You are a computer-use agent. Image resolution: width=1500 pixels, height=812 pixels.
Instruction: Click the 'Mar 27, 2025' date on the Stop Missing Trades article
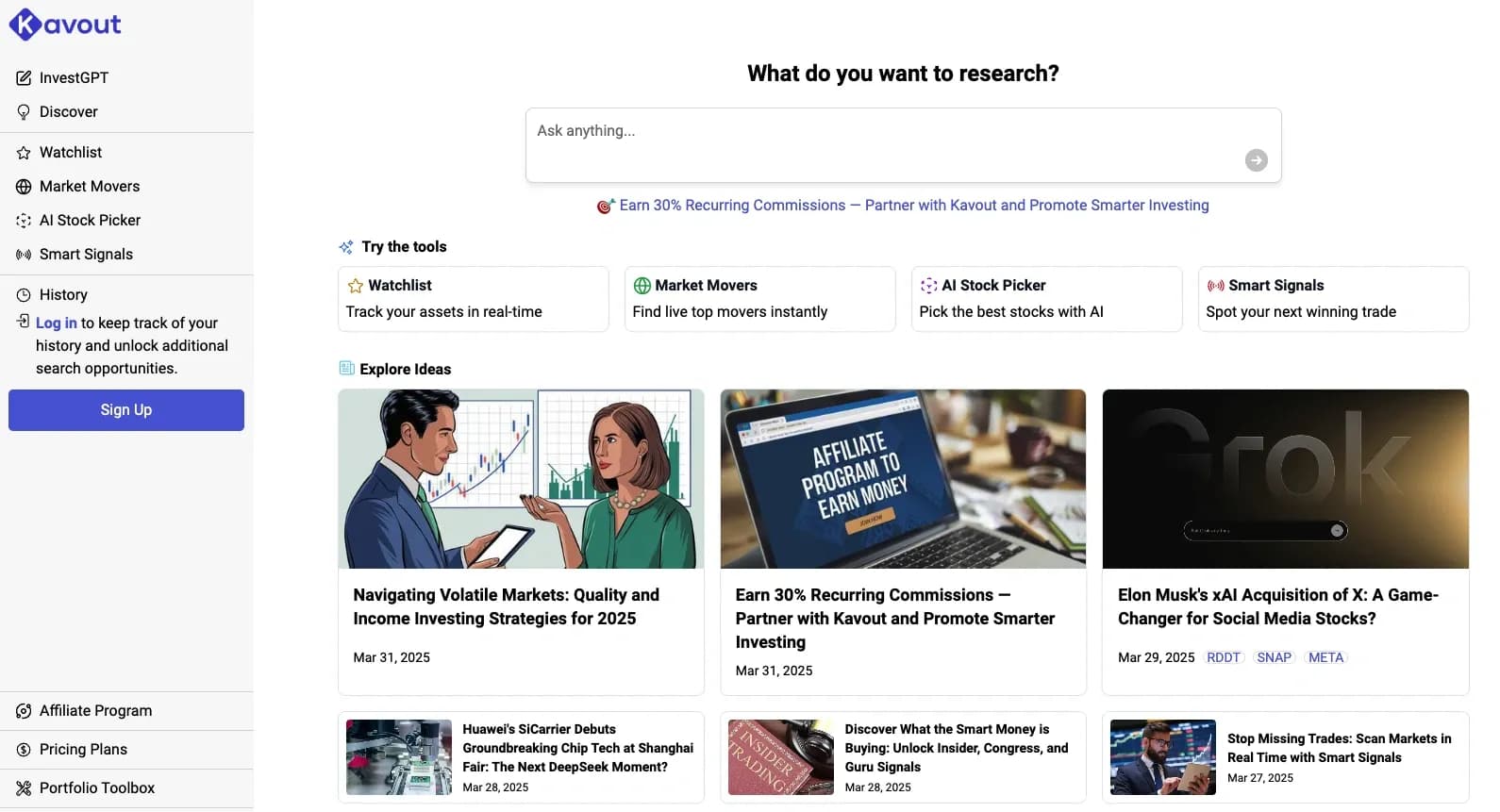click(1260, 778)
